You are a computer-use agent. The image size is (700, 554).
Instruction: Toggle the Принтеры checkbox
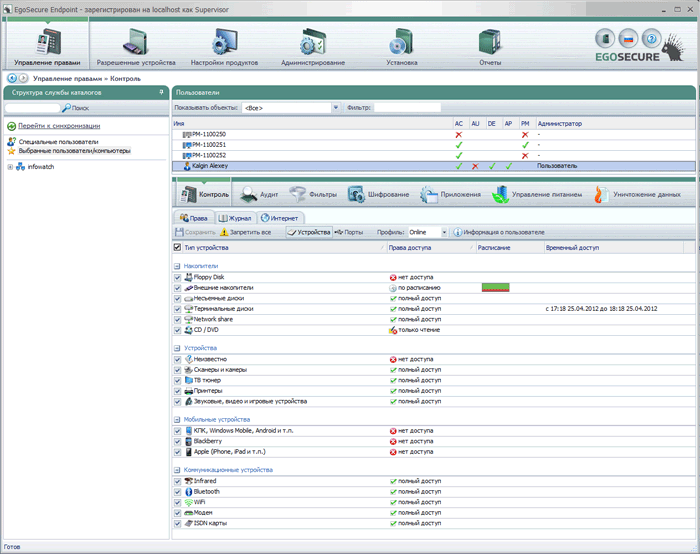[177, 391]
